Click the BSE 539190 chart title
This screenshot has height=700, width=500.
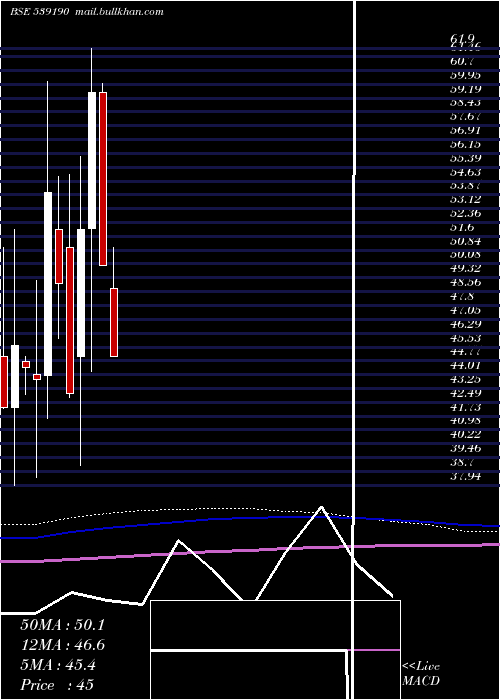point(39,12)
